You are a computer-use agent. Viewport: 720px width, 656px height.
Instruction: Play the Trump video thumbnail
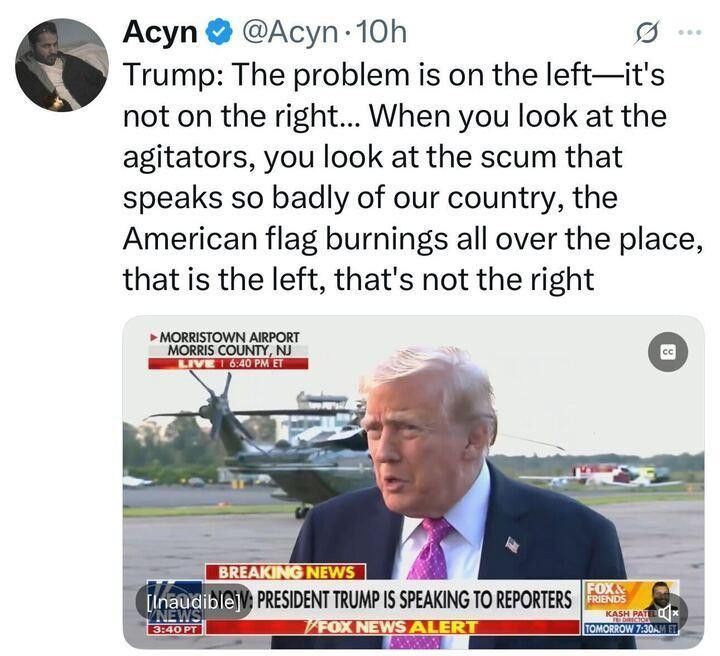(414, 482)
